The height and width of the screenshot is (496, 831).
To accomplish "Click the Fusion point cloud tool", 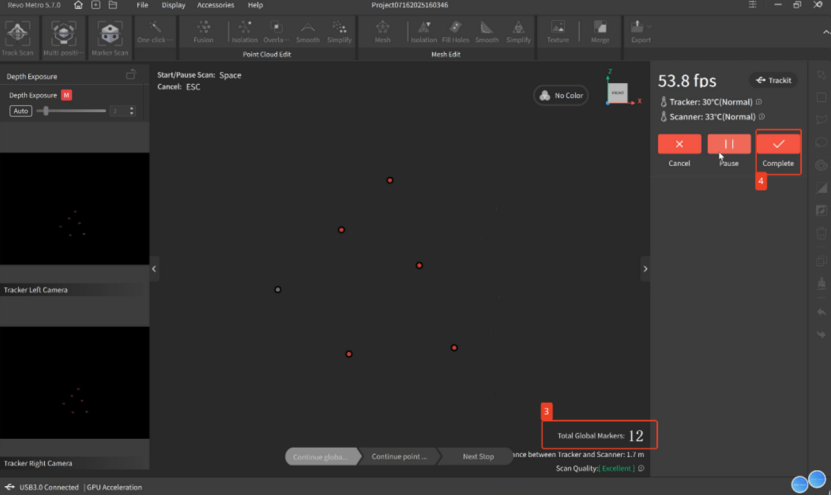I will point(203,33).
